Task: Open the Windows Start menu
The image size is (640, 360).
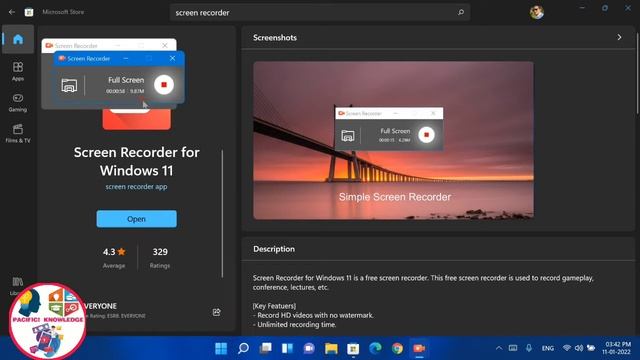Action: click(x=221, y=348)
